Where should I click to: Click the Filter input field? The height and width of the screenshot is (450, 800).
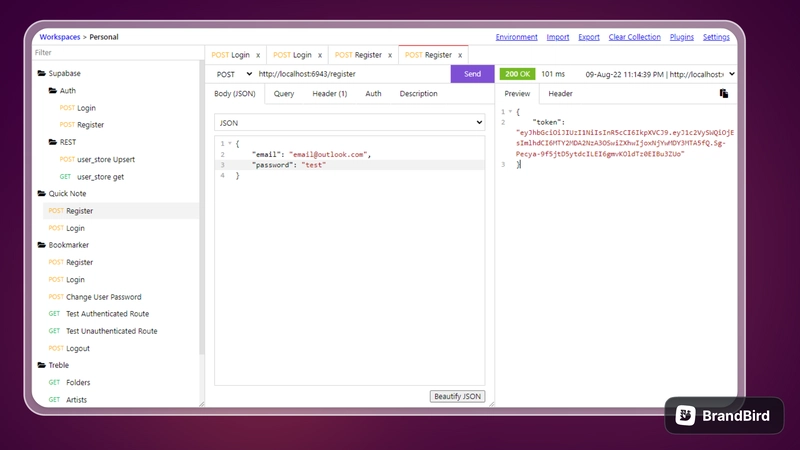117,53
